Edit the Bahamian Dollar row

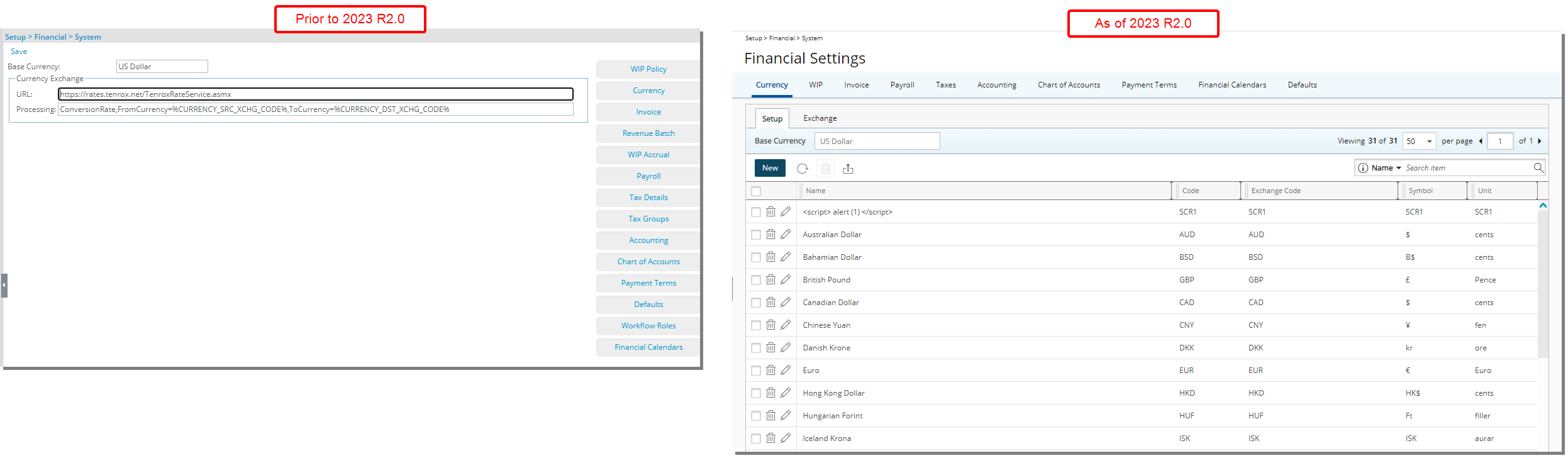786,257
